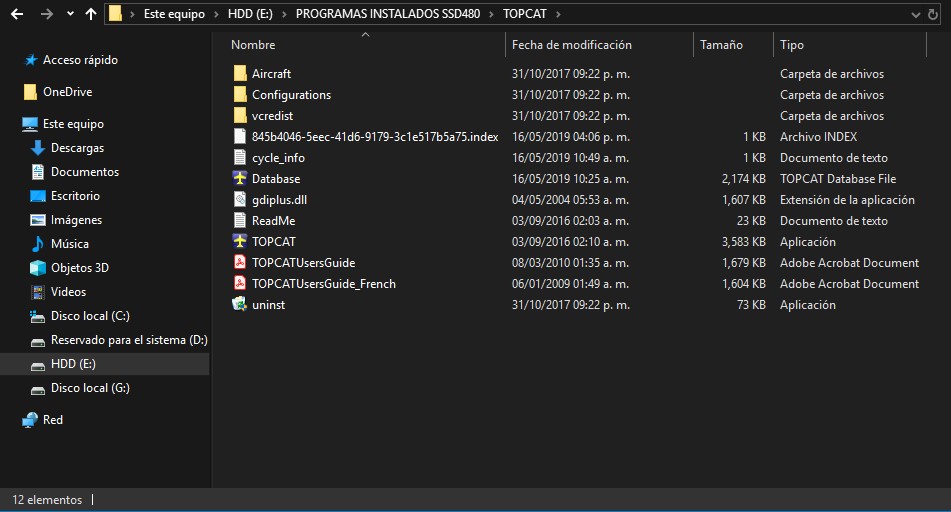Sort by Fecha de modificación column
Image resolution: width=951 pixels, height=512 pixels.
click(x=571, y=45)
